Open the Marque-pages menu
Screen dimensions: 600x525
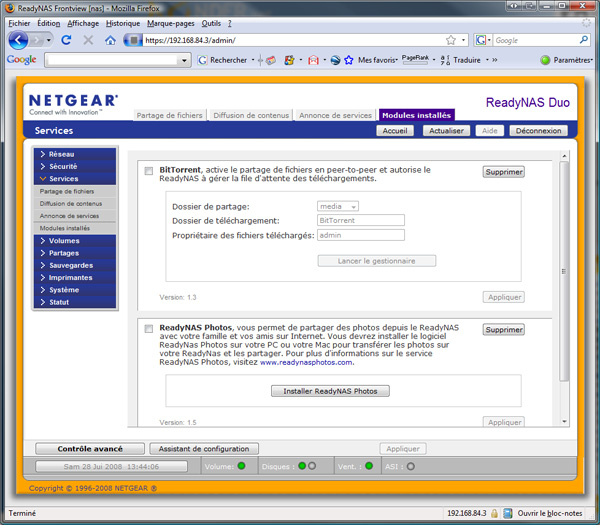[171, 23]
